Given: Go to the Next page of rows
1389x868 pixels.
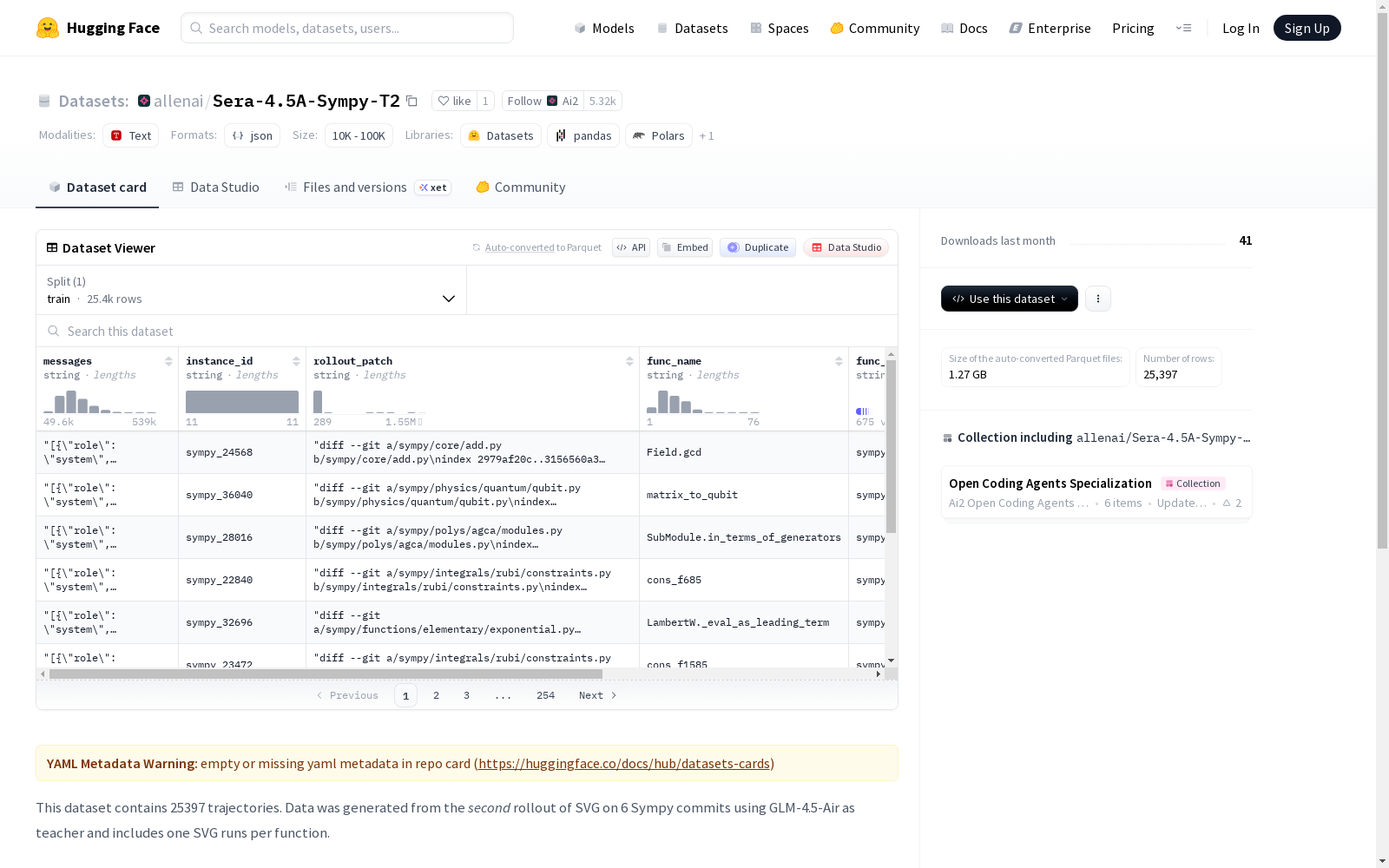Looking at the screenshot, I should [x=598, y=695].
